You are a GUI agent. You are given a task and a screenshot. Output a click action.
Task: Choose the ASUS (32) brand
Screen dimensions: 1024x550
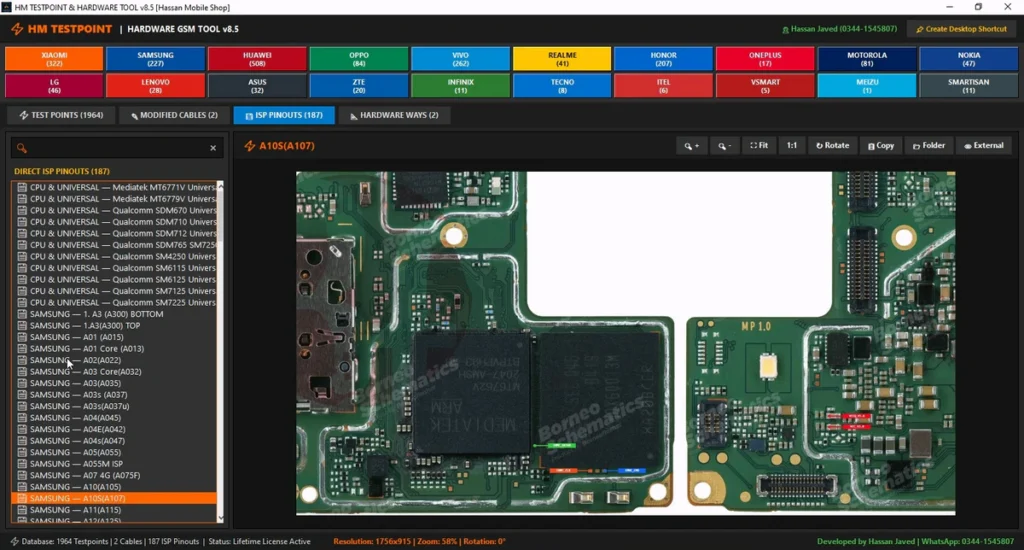tap(257, 86)
